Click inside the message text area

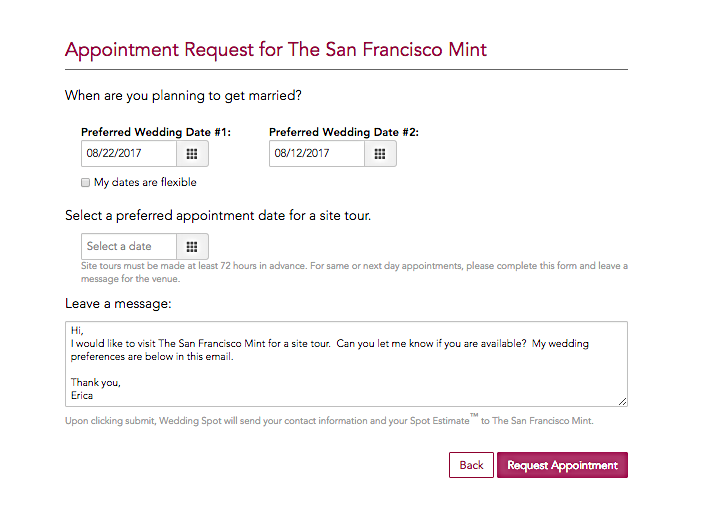[x=346, y=364]
